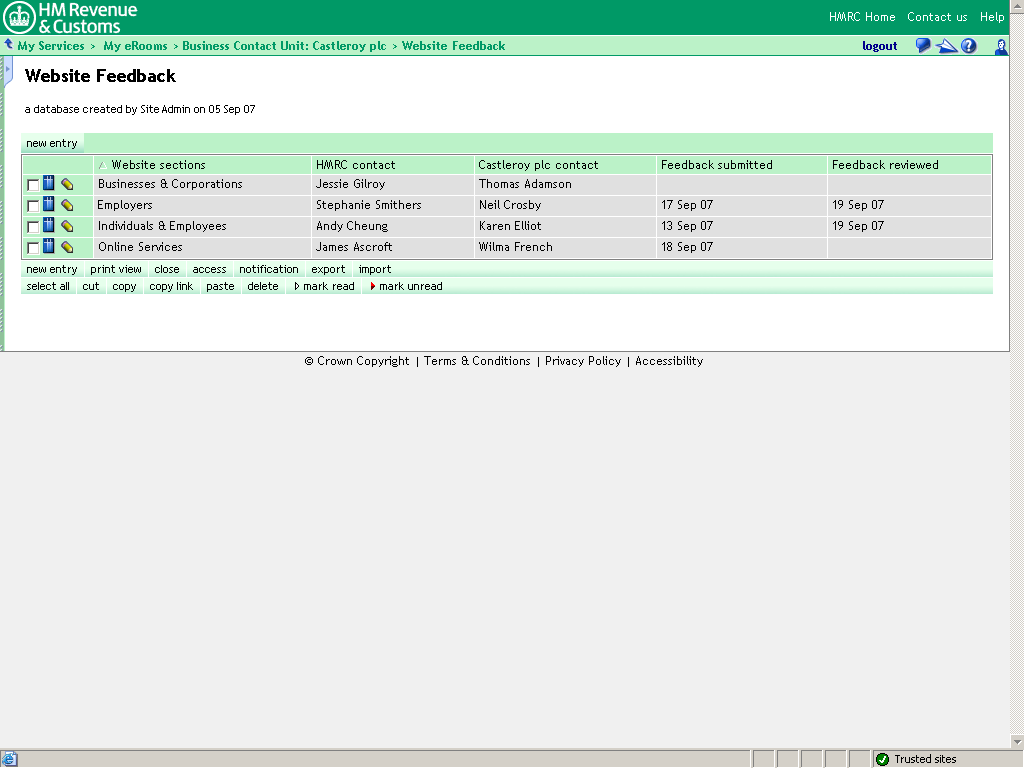The height and width of the screenshot is (768, 1024).
Task: Click export in the bottom toolbar
Action: coord(328,270)
